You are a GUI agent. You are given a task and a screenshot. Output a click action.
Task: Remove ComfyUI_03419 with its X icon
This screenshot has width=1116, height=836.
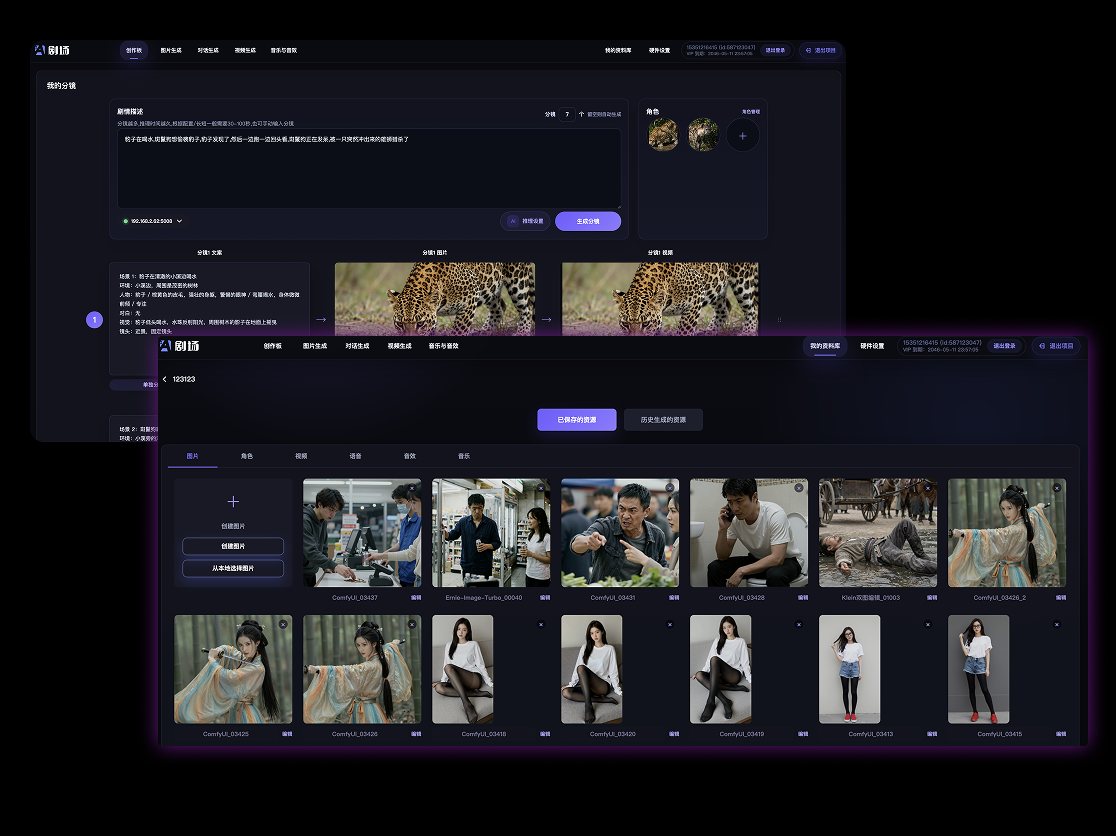[x=799, y=624]
